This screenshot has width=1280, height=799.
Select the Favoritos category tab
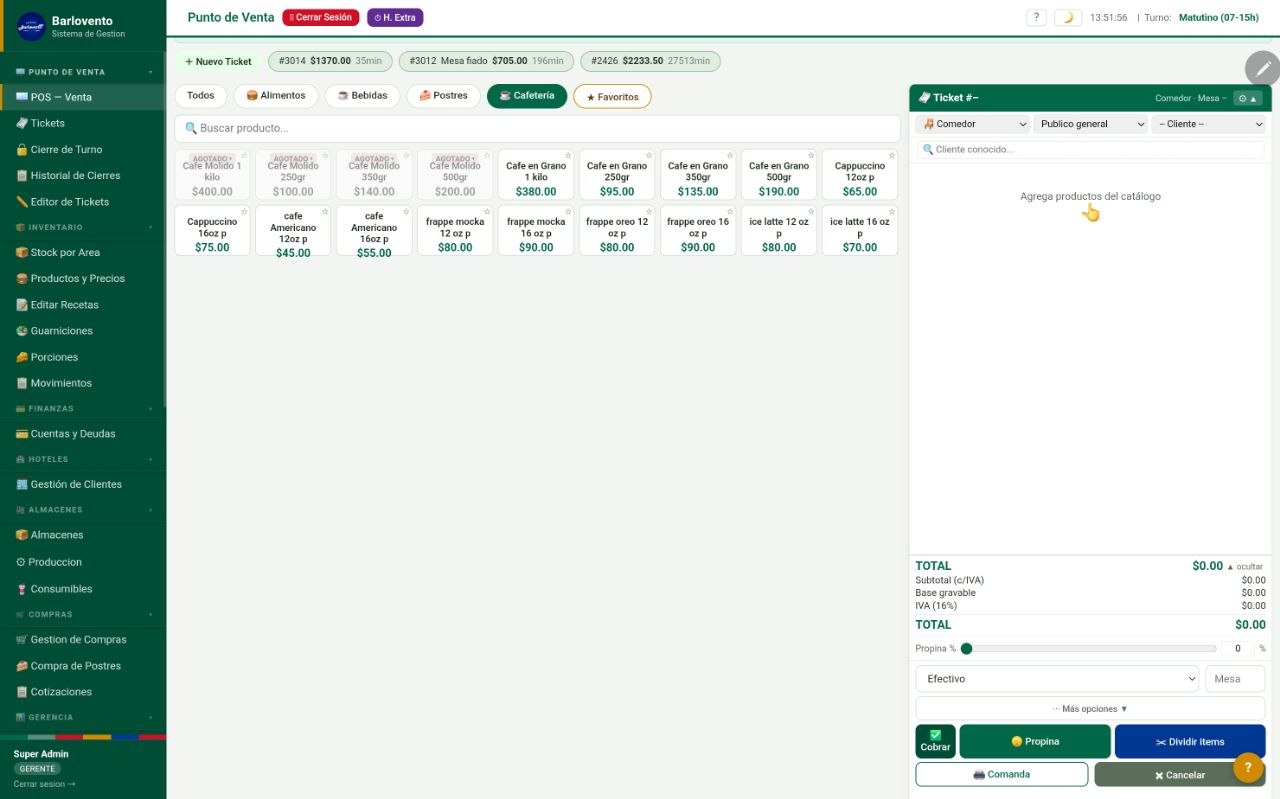pyautogui.click(x=612, y=97)
